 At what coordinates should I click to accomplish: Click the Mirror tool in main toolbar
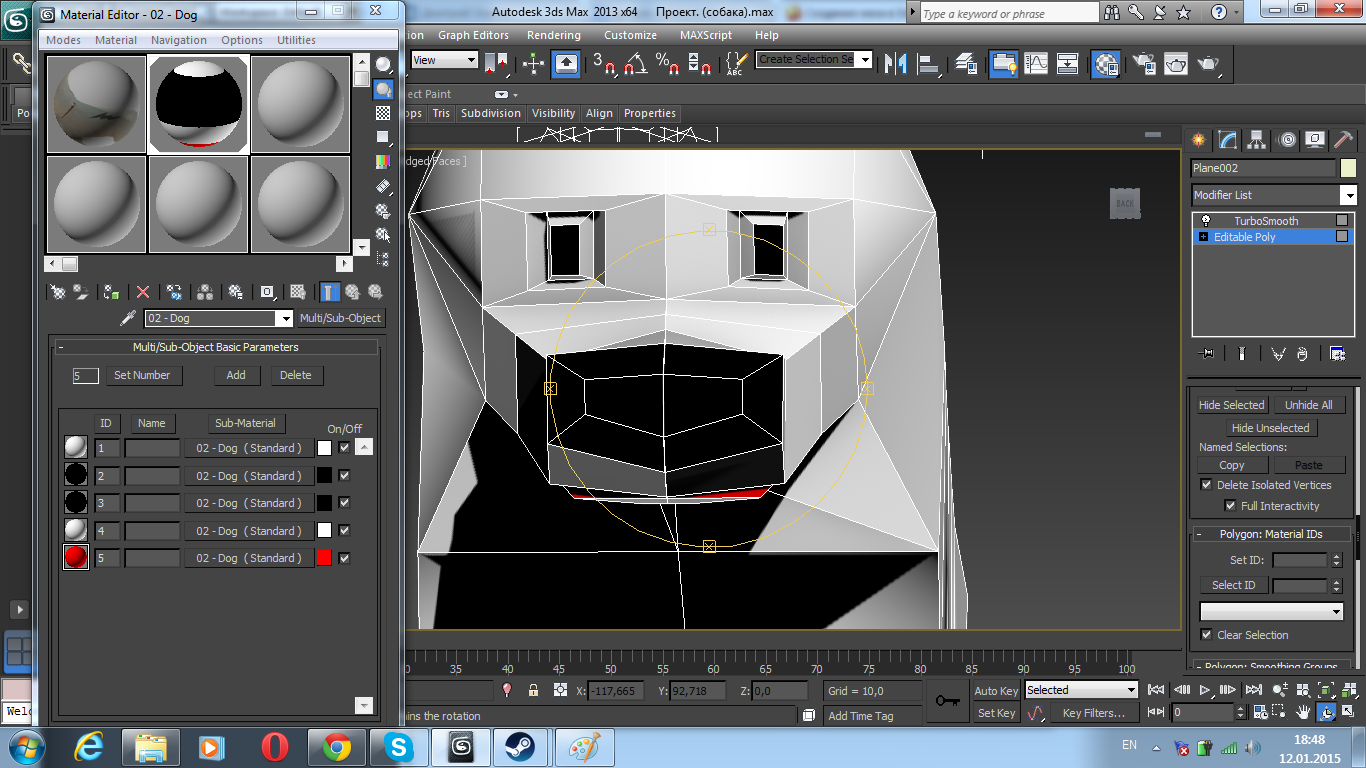click(x=897, y=64)
